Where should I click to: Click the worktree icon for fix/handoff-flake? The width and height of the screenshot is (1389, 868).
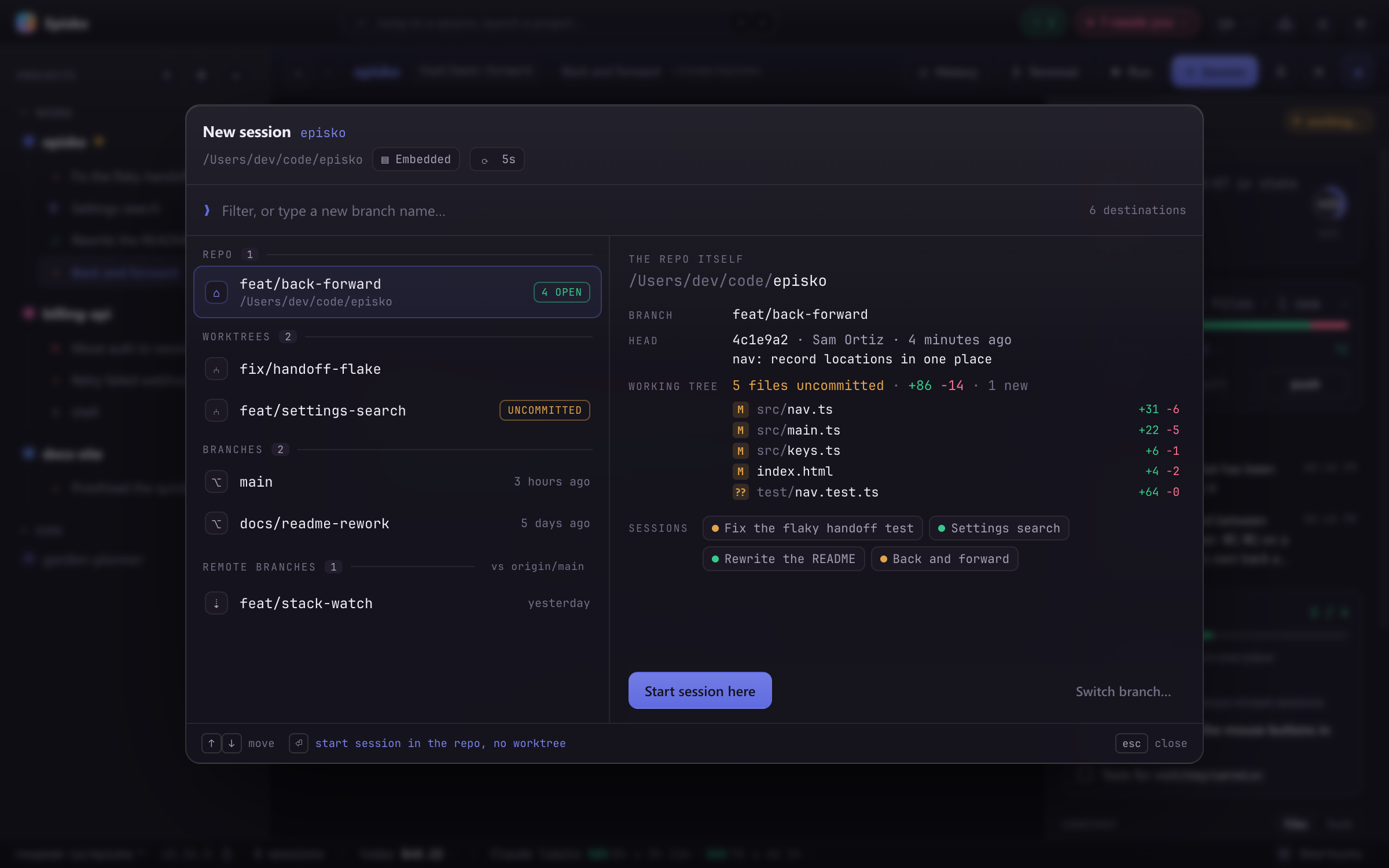coord(216,369)
